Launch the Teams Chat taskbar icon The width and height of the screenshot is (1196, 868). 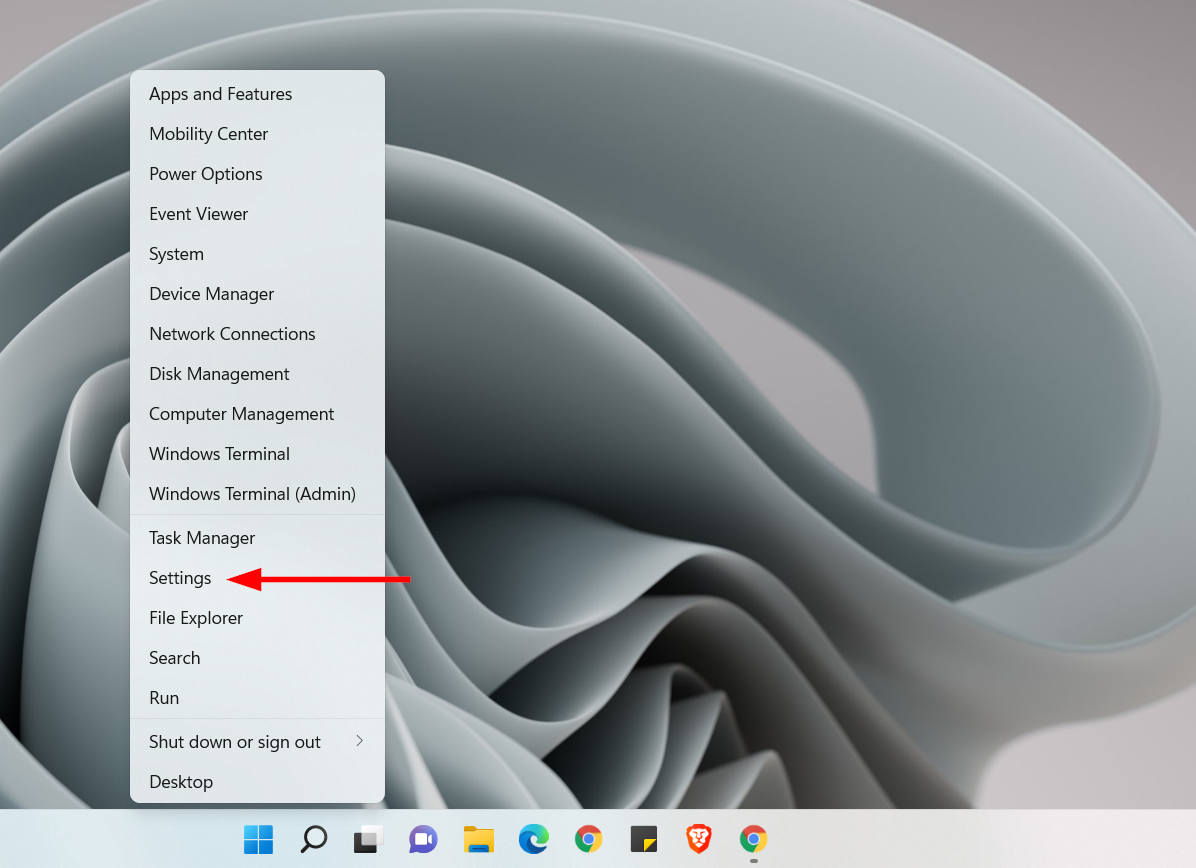[x=423, y=839]
